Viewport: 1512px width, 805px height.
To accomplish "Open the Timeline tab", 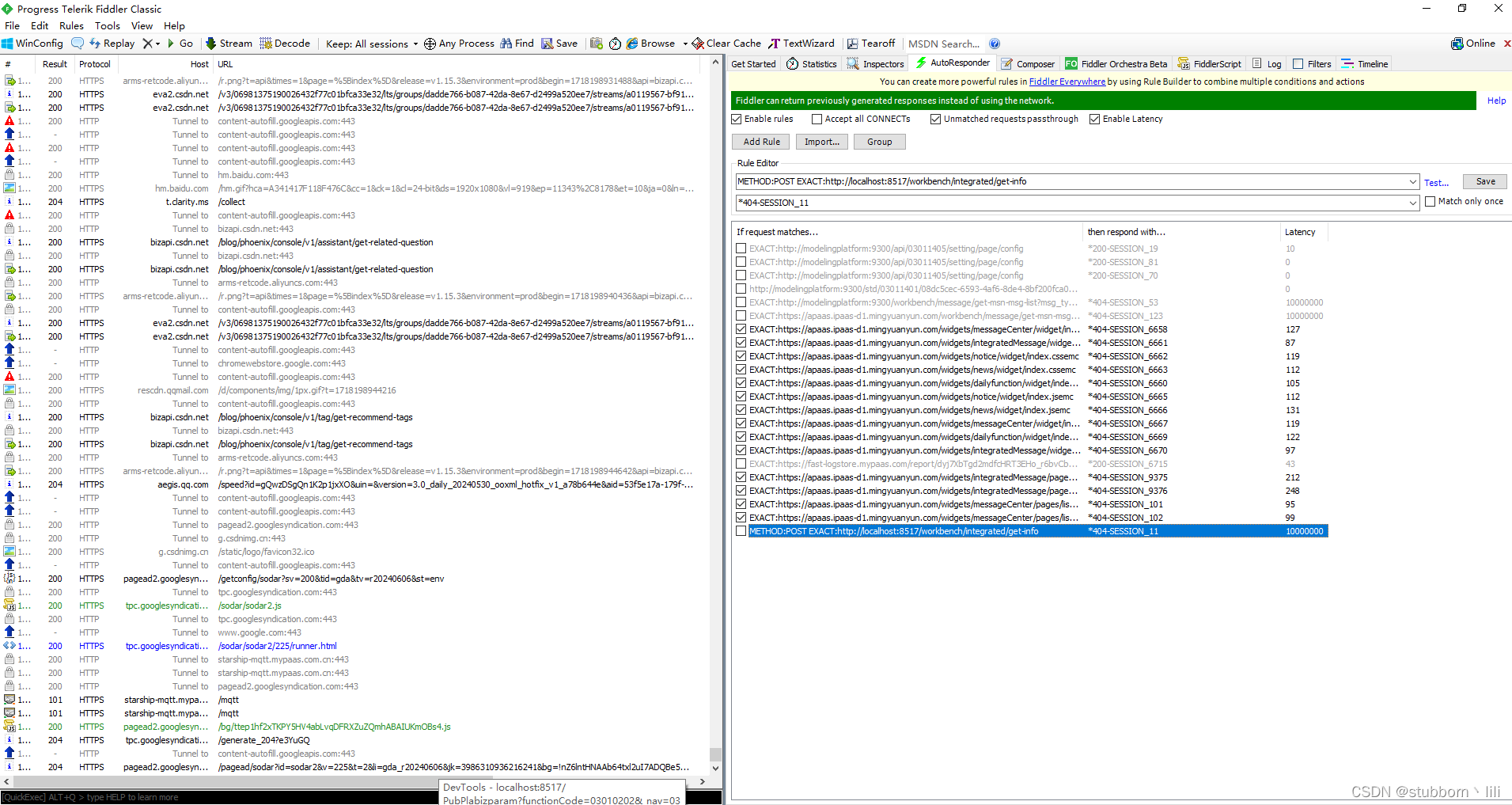I will coord(1365,64).
